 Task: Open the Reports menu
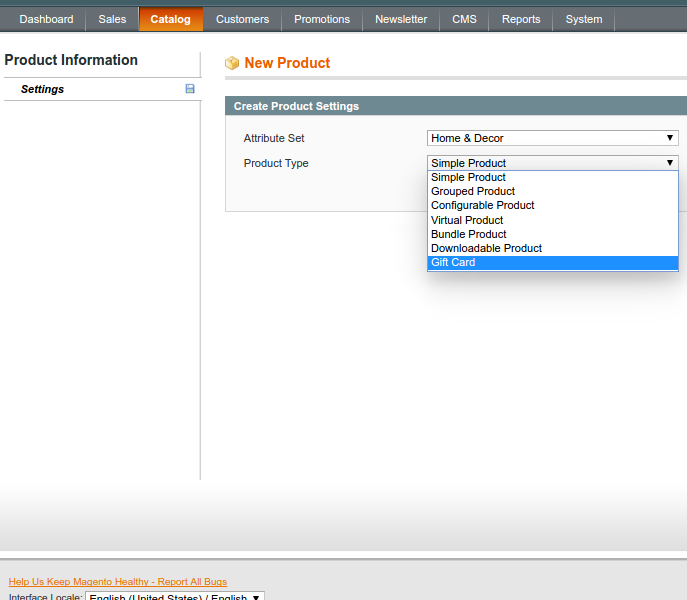tap(521, 19)
